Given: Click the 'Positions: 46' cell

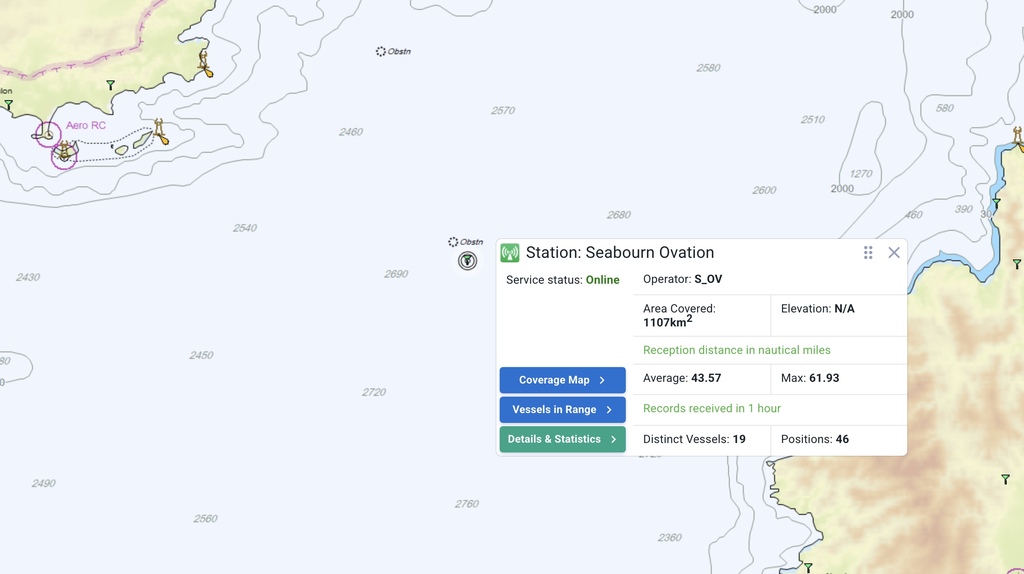Looking at the screenshot, I should [839, 439].
